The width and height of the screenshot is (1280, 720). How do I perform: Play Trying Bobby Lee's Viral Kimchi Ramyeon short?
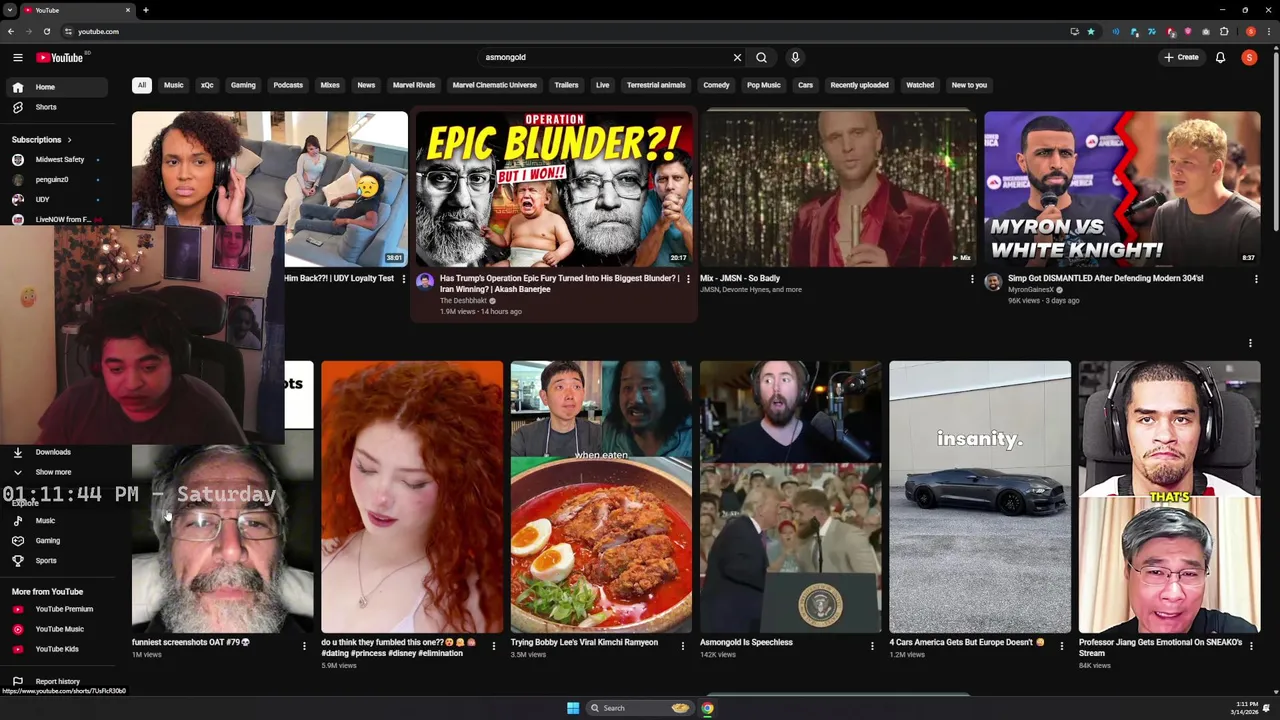click(601, 497)
